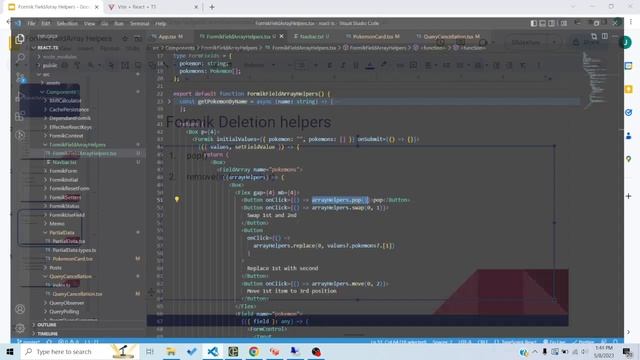
Task: Open Customize Layout icon in title bar
Action: point(564,23)
